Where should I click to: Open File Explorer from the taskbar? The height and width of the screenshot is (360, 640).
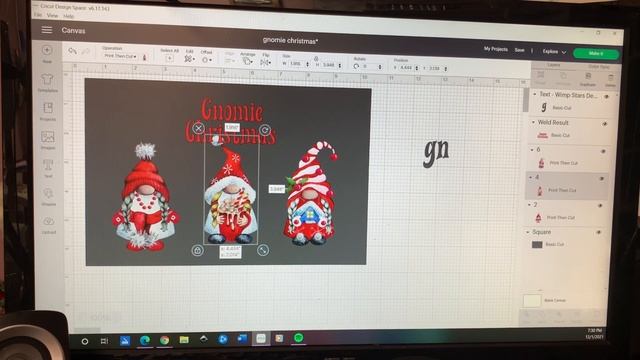pyautogui.click(x=184, y=339)
